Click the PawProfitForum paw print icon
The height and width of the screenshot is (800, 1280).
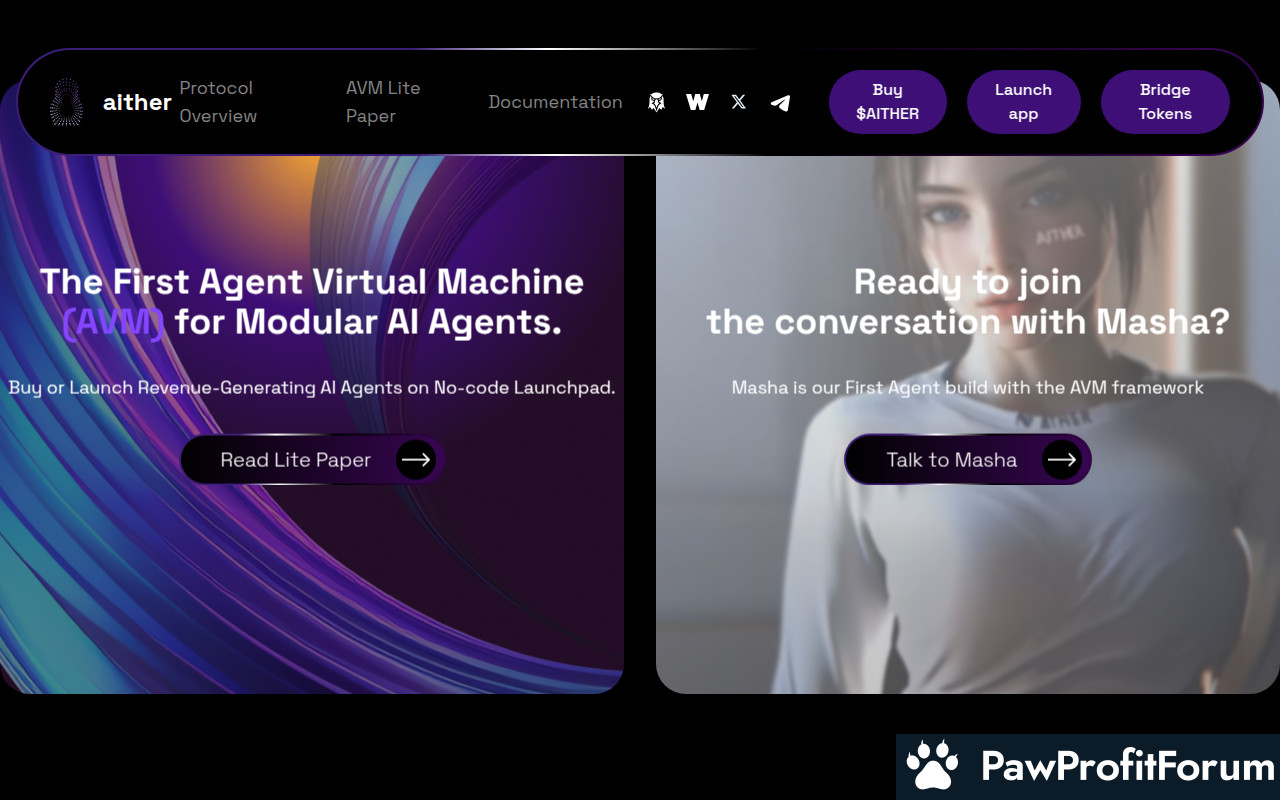click(932, 767)
